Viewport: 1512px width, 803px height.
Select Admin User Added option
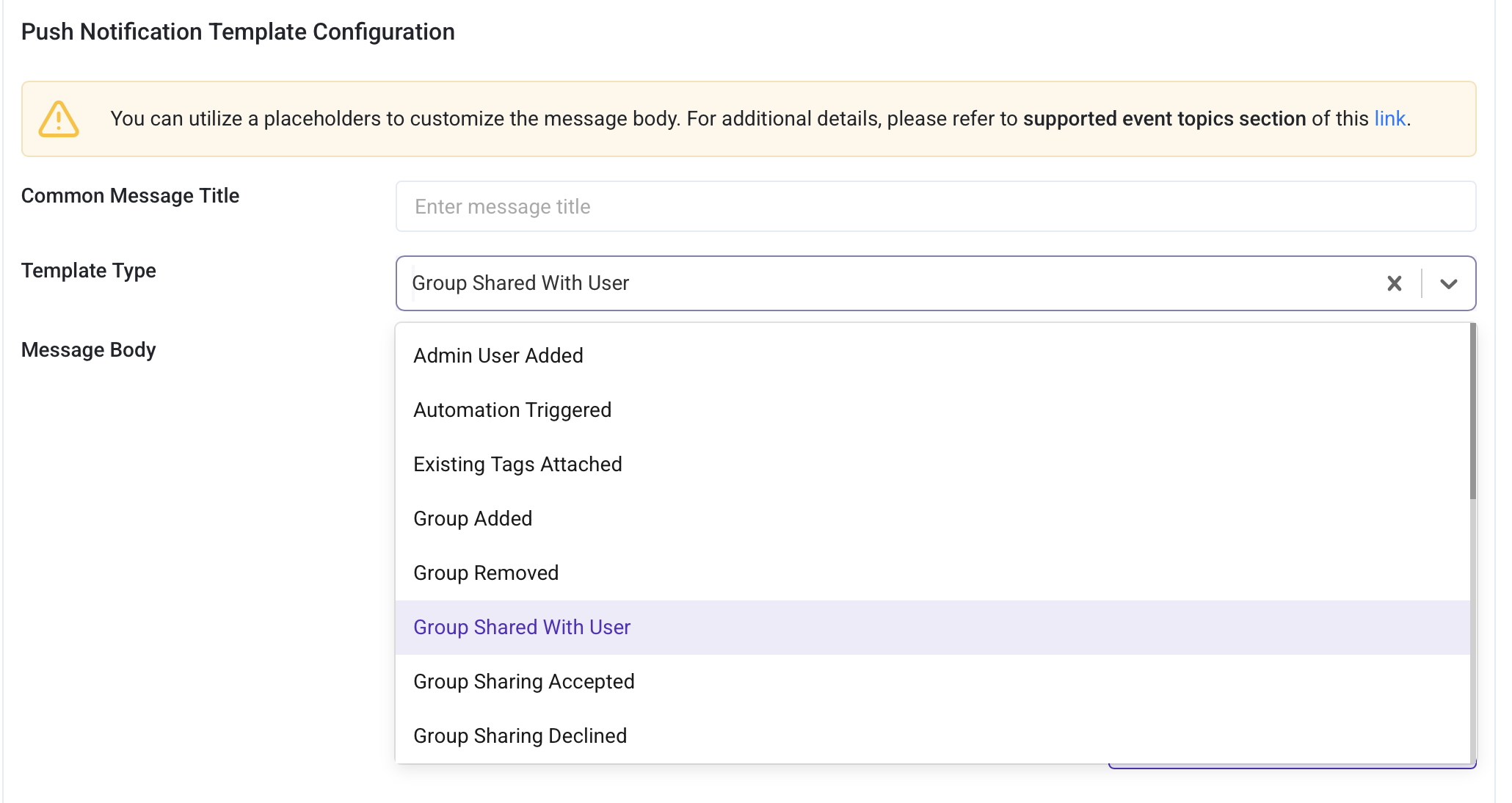coord(498,356)
